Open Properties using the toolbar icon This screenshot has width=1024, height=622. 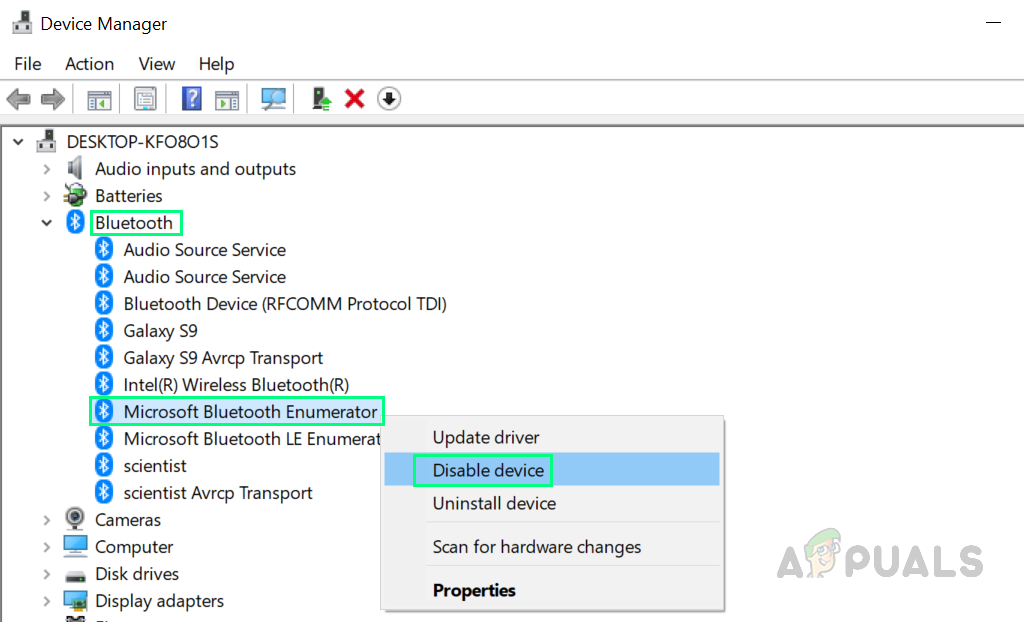click(x=145, y=98)
